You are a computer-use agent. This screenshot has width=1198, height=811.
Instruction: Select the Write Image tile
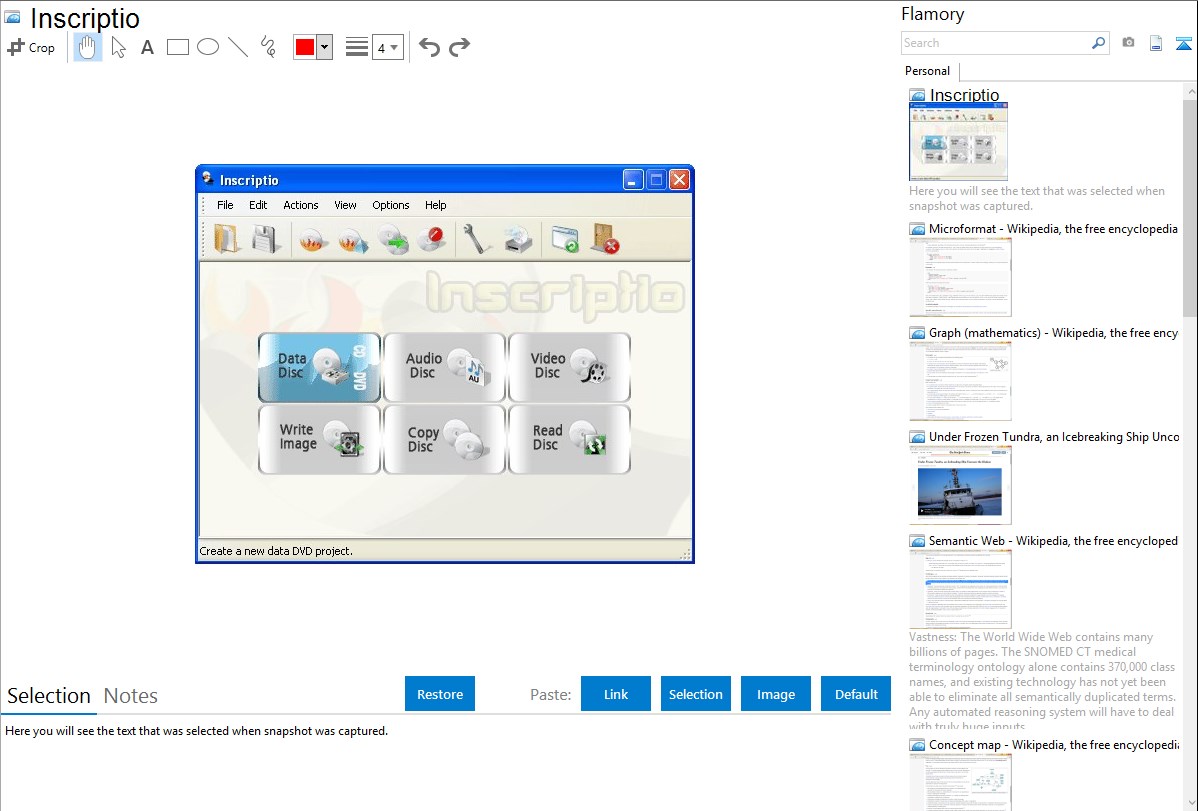click(x=319, y=440)
